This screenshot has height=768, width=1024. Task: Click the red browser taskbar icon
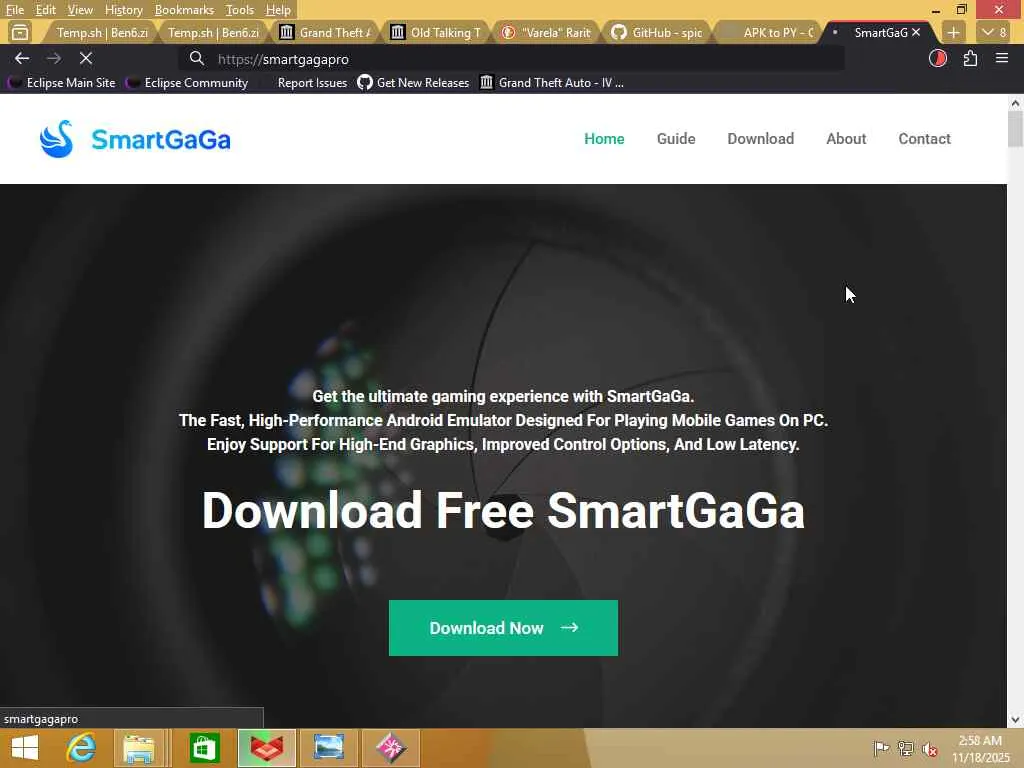(266, 748)
